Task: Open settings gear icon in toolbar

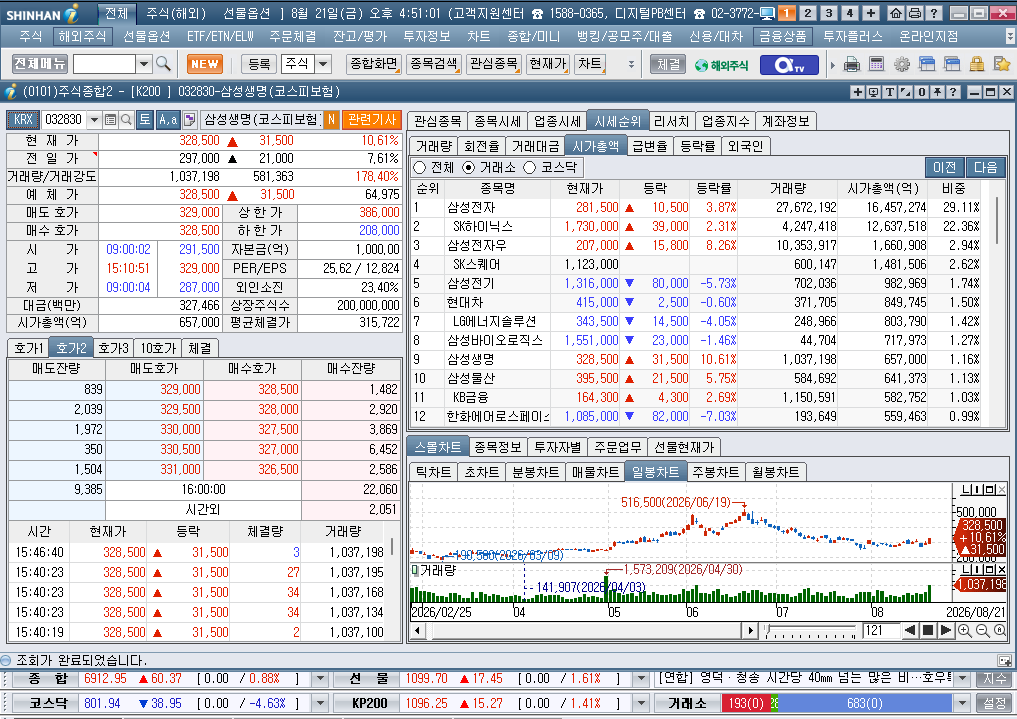Action: point(902,64)
